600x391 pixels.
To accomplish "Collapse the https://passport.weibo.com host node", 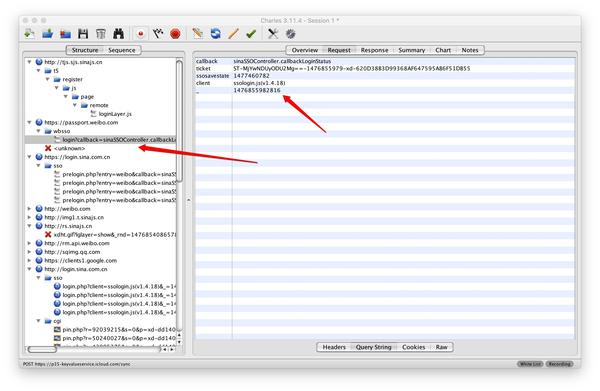I will tap(29, 122).
